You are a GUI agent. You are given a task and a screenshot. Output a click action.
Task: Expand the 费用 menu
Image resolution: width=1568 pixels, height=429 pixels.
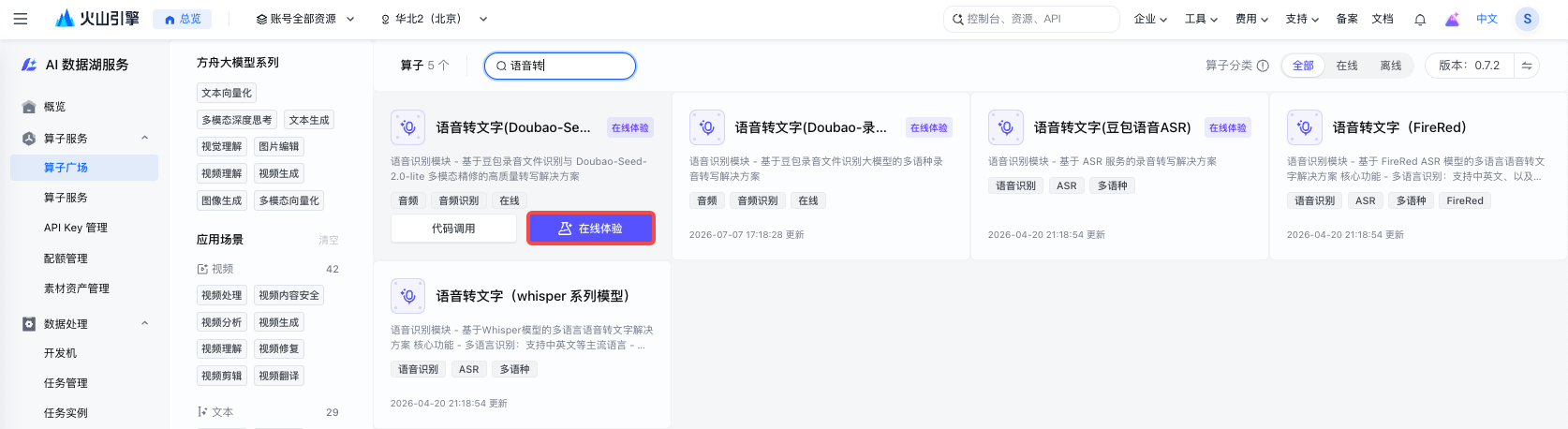[1251, 19]
